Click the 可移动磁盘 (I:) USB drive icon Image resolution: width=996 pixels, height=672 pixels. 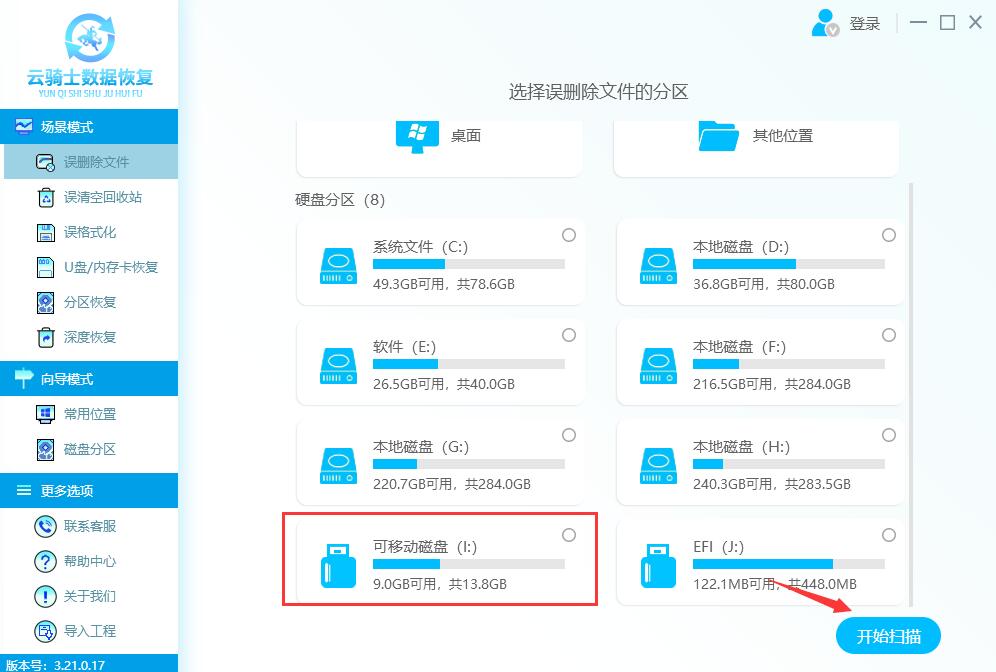(x=339, y=566)
